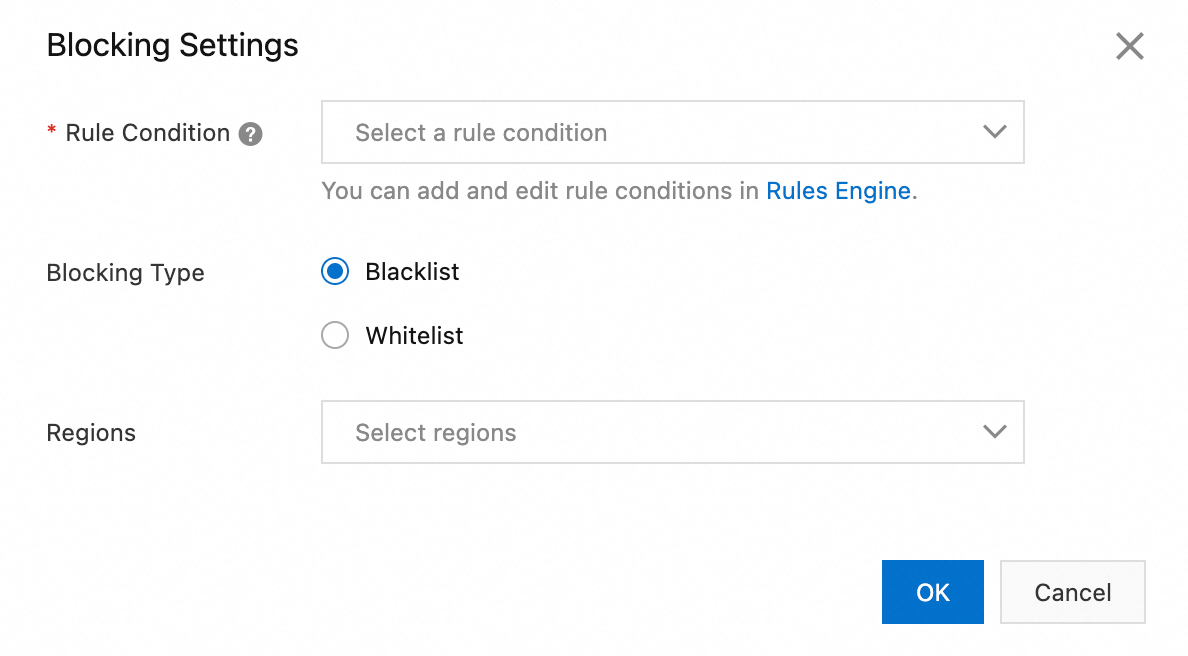Click the 'Select regions' placeholder text

pyautogui.click(x=436, y=433)
